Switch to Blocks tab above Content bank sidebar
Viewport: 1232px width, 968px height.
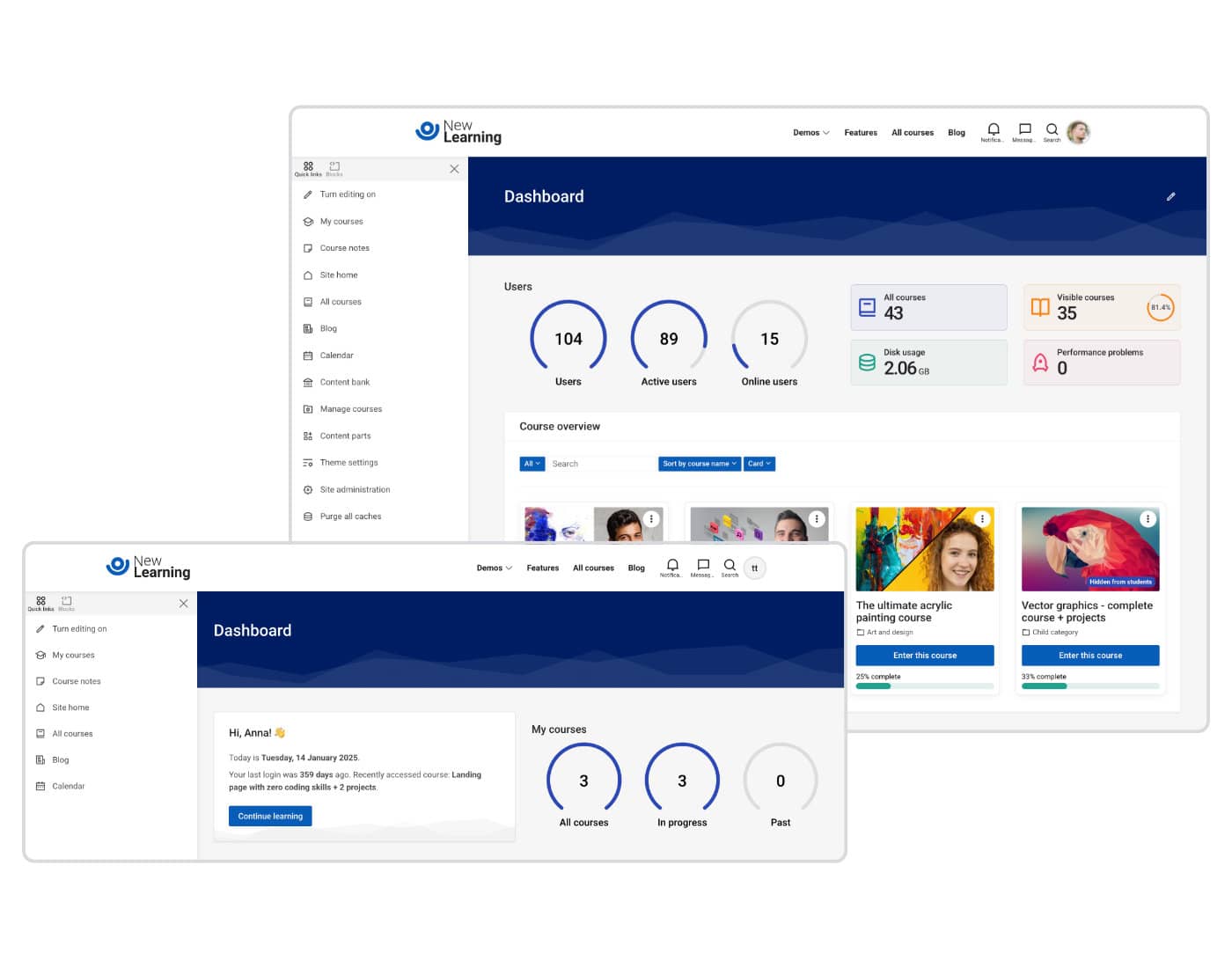click(334, 168)
